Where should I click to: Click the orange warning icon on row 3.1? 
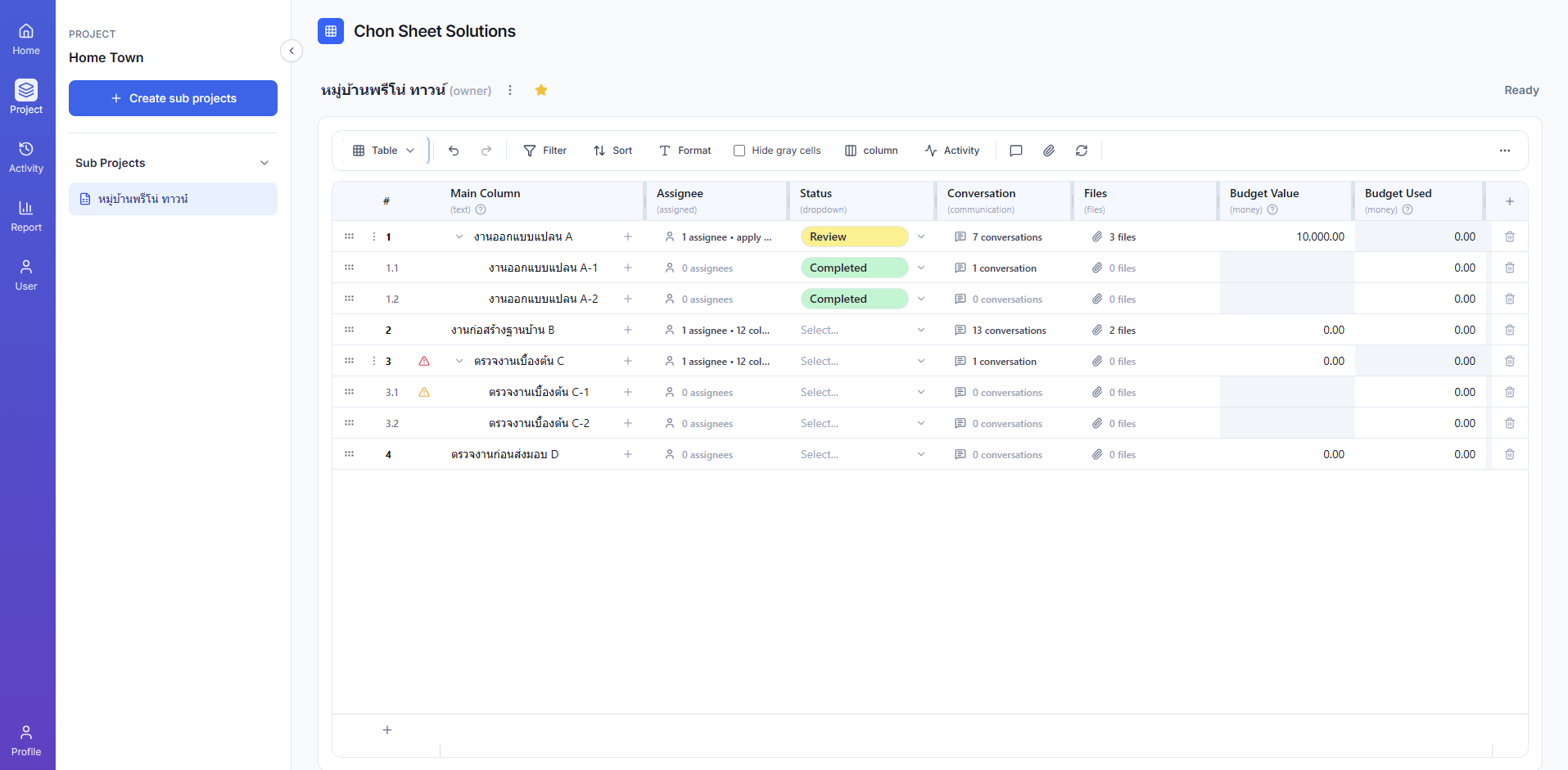click(x=424, y=392)
